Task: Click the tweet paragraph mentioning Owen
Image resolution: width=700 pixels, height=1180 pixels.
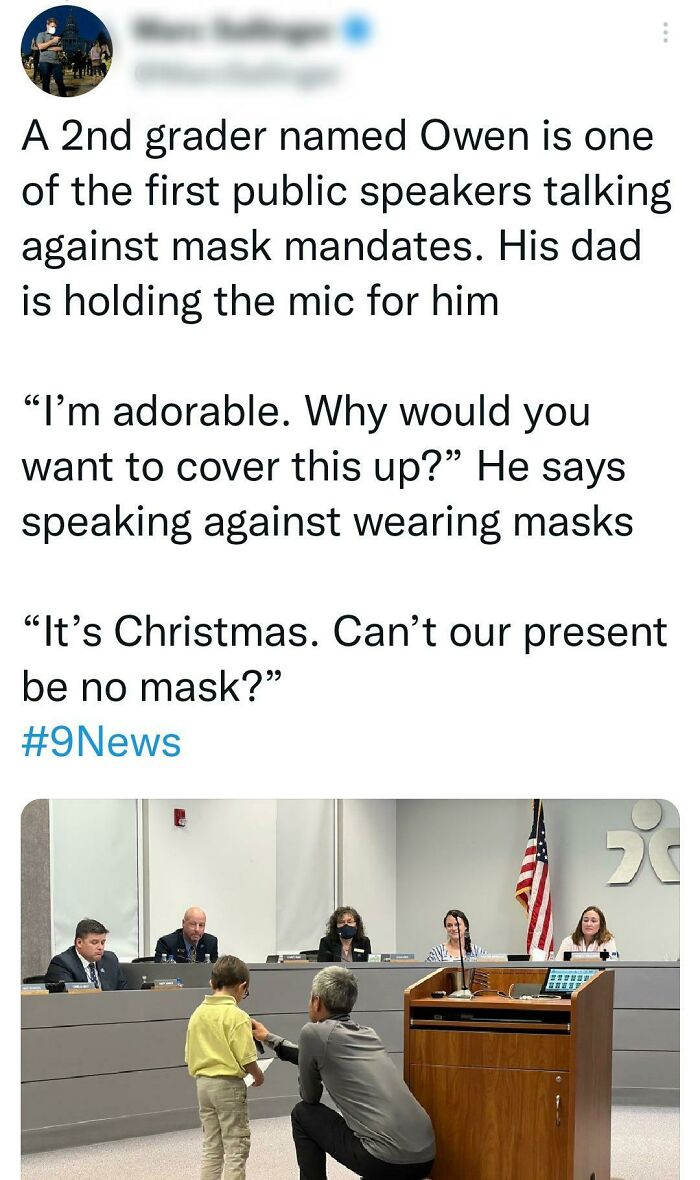Action: click(x=346, y=219)
